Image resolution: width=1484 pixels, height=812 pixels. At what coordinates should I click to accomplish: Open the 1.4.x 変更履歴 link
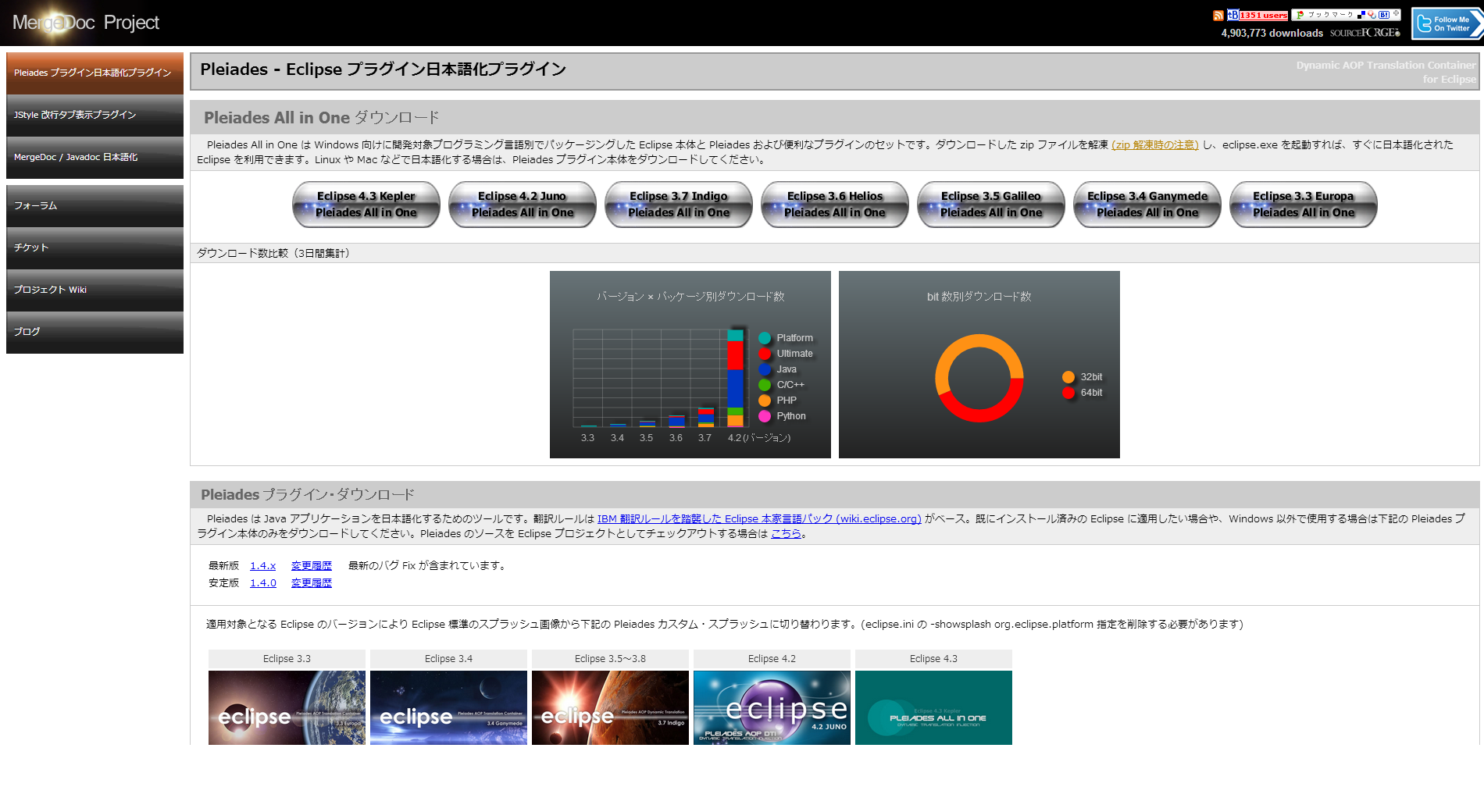pyautogui.click(x=311, y=565)
